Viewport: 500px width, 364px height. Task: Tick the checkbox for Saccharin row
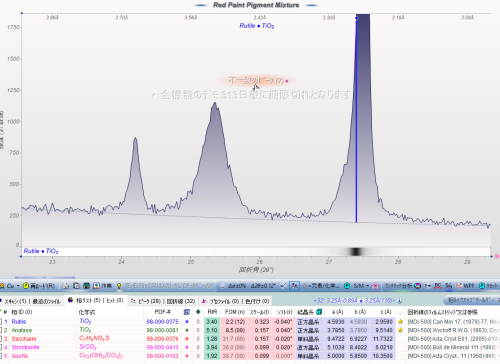pyautogui.click(x=1, y=339)
